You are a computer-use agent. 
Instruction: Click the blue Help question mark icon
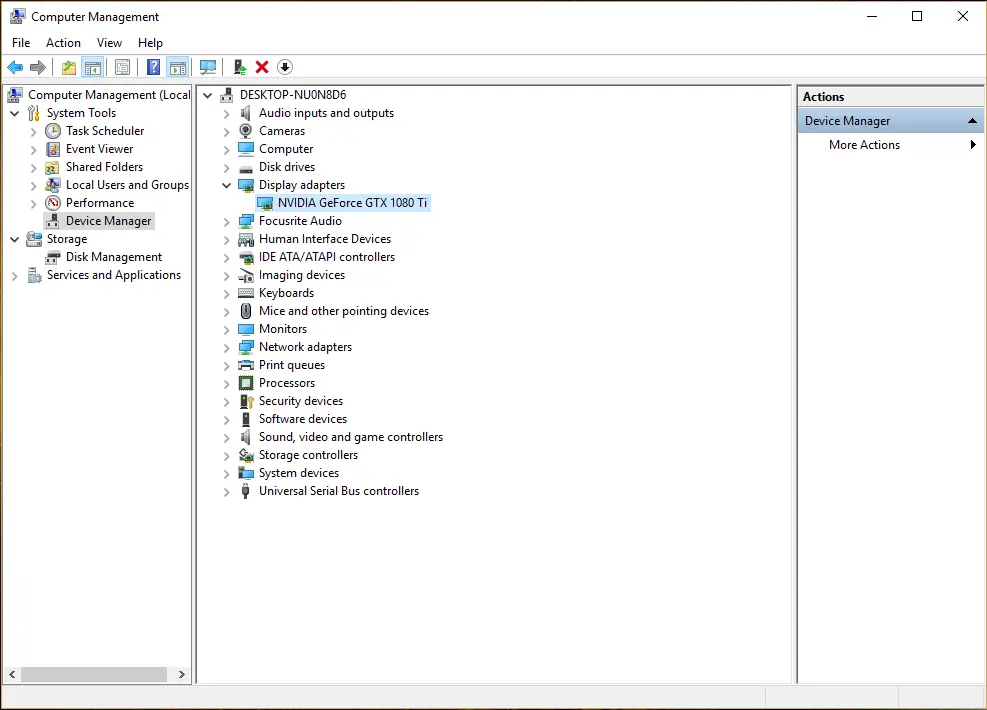click(153, 67)
